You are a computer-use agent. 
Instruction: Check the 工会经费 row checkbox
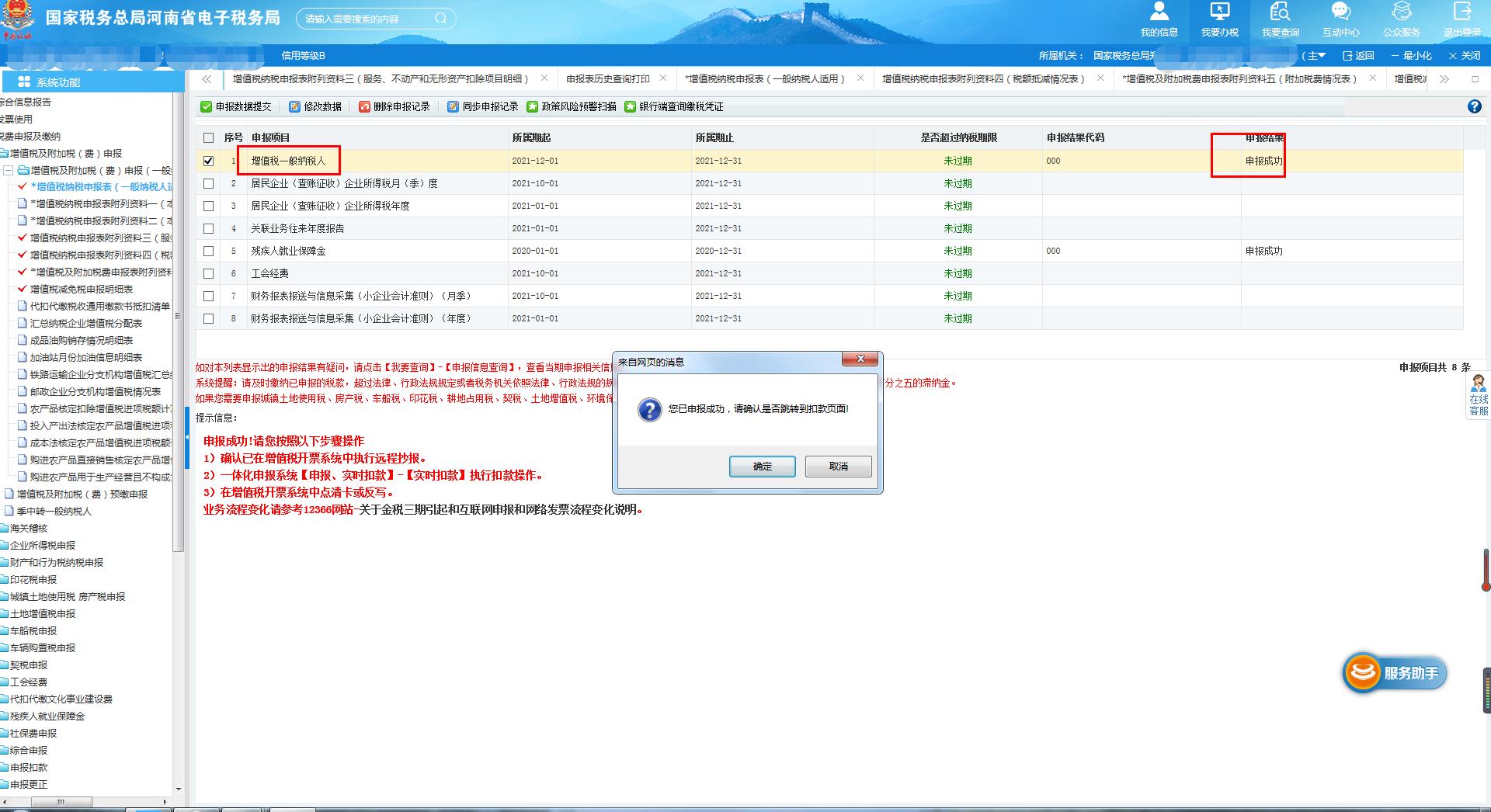coord(208,274)
